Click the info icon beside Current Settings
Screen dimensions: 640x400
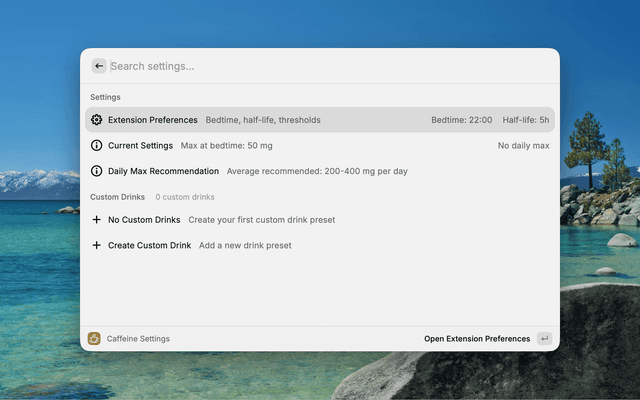click(x=96, y=146)
